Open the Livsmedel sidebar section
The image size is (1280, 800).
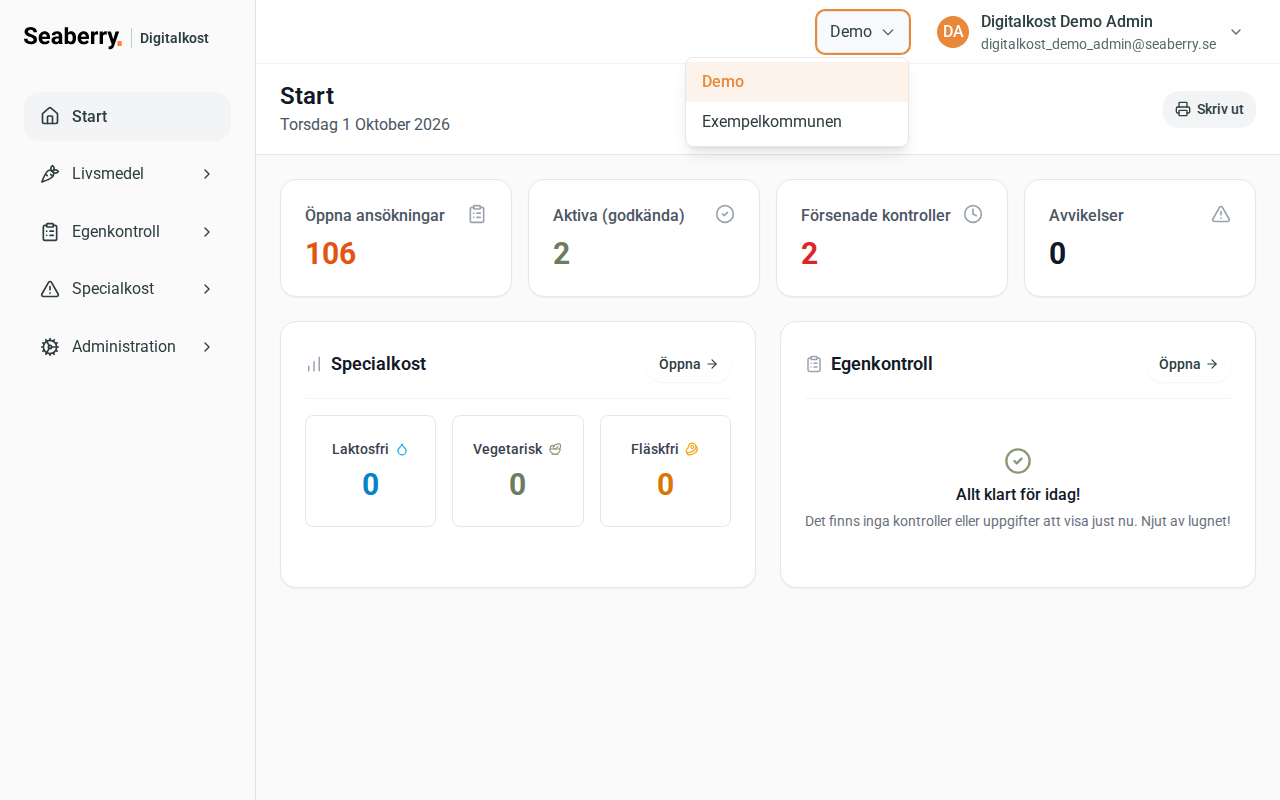[x=127, y=174]
